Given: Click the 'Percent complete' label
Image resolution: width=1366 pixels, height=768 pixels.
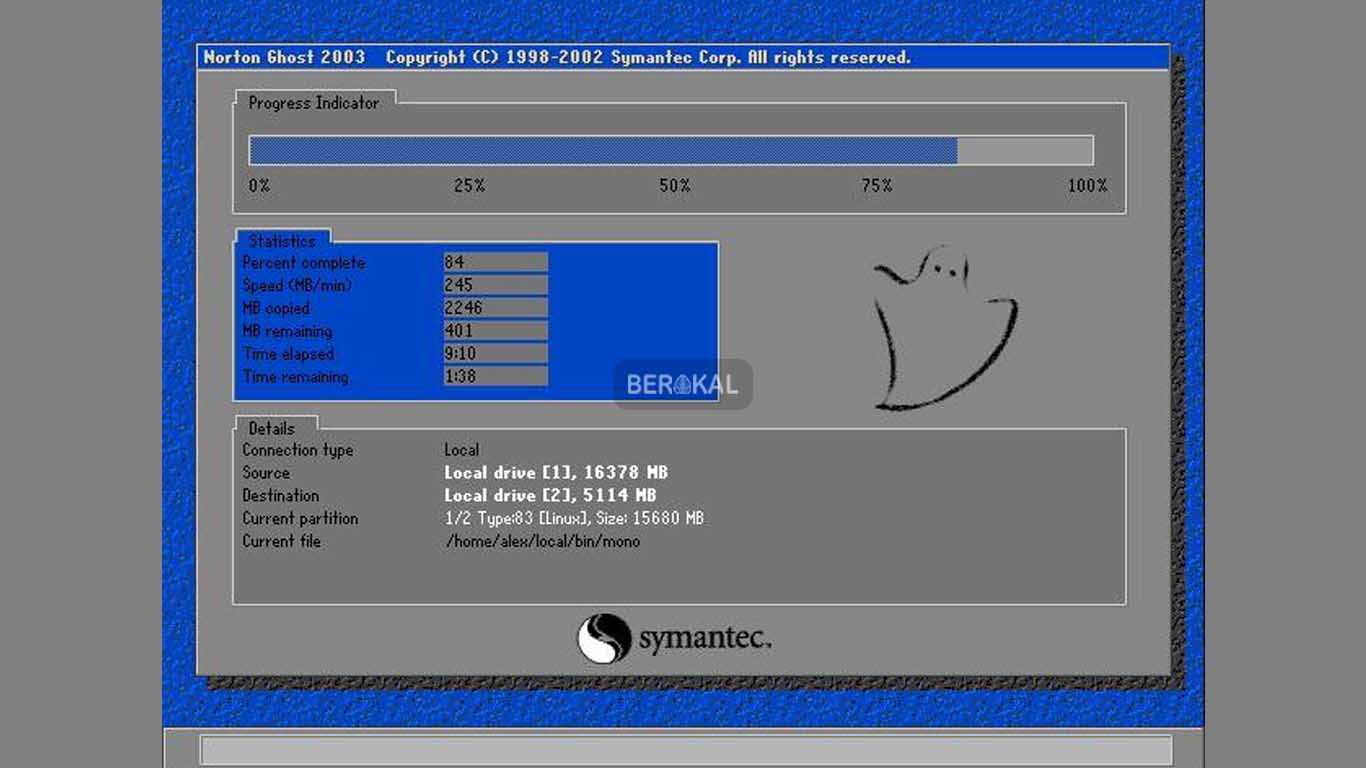Looking at the screenshot, I should (304, 263).
